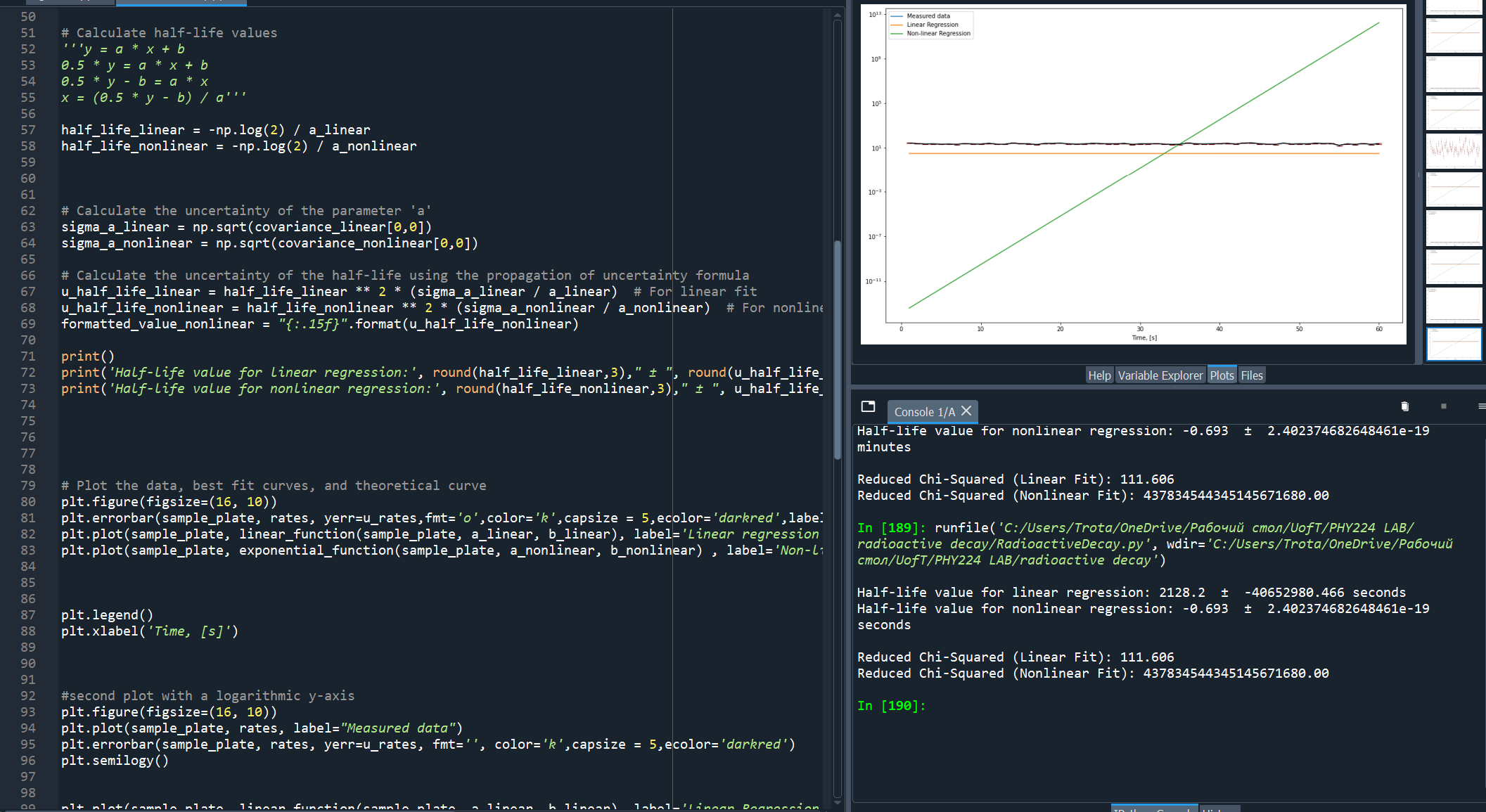Select the red noisy plot thumbnail
The height and width of the screenshot is (812, 1486).
pyautogui.click(x=1454, y=150)
